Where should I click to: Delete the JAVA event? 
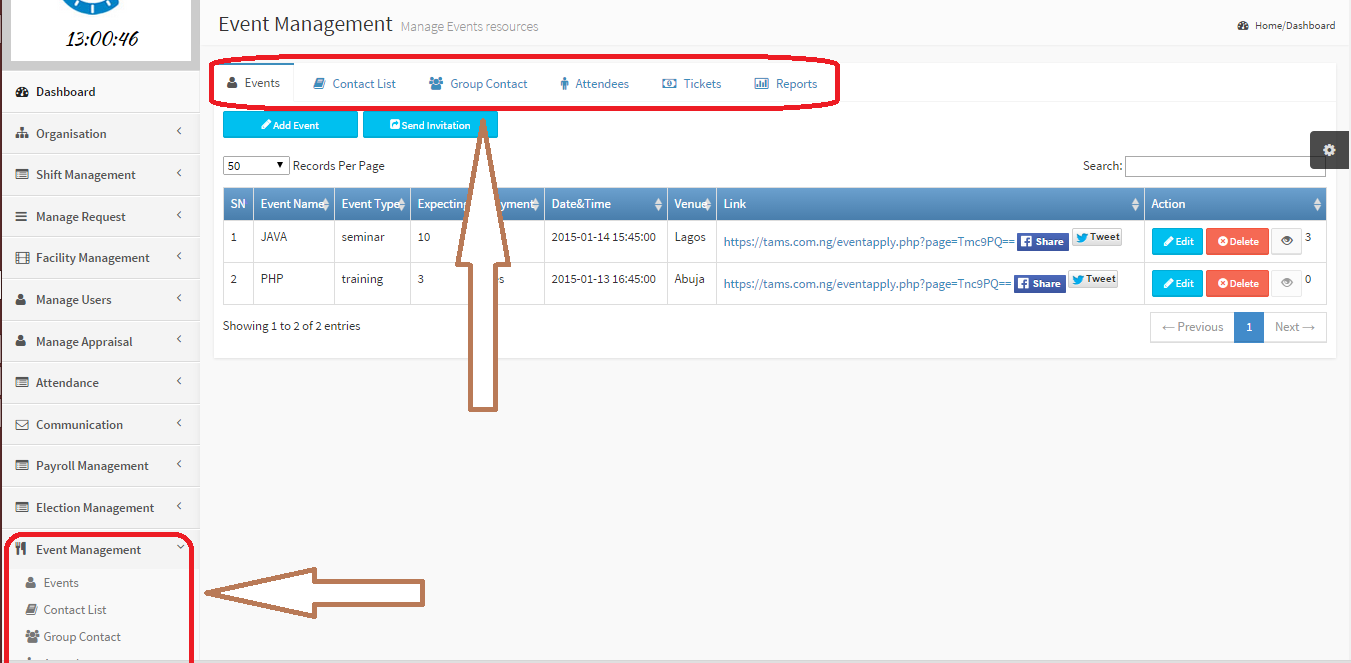coord(1237,241)
